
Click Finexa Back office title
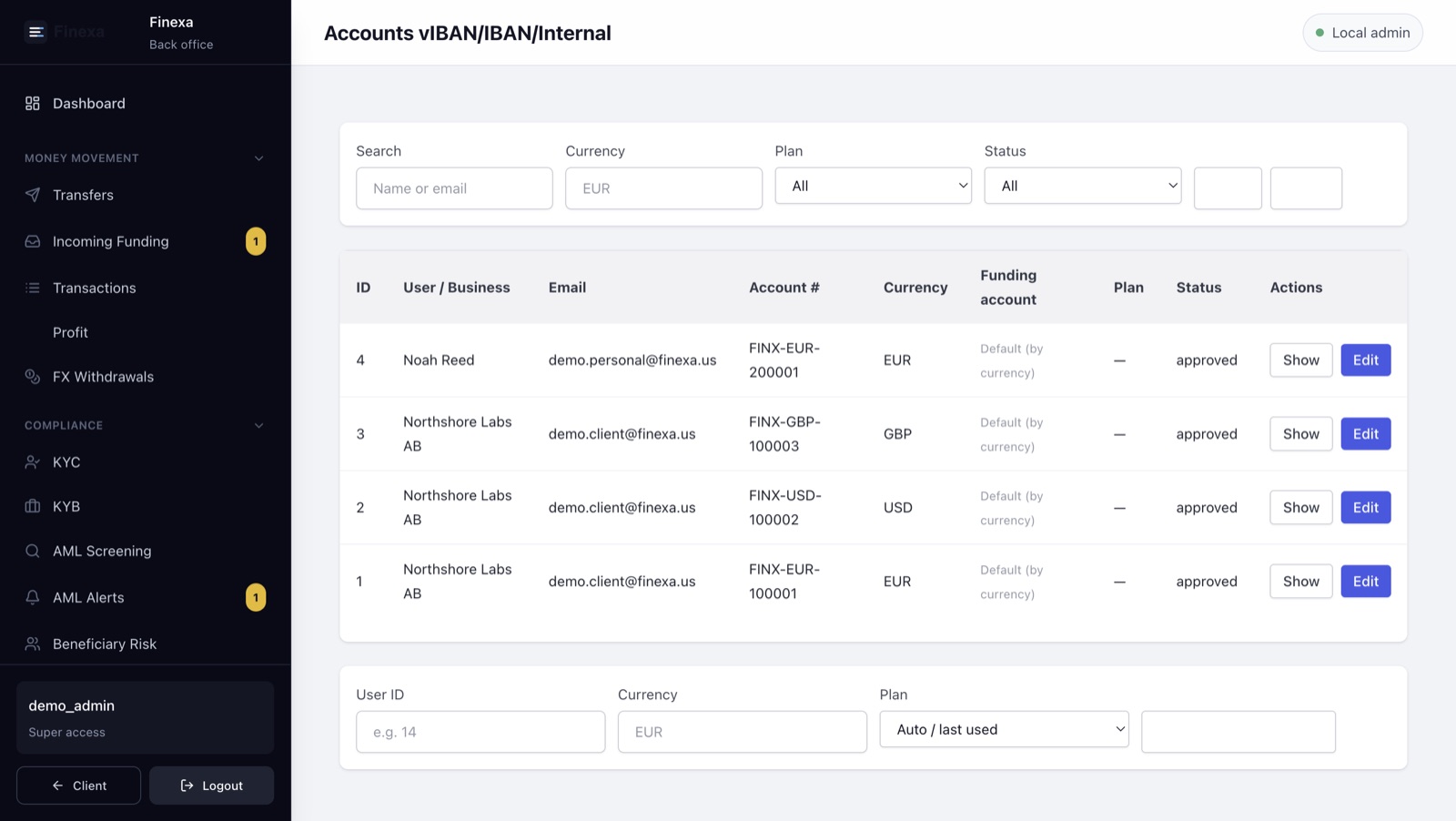point(181,33)
